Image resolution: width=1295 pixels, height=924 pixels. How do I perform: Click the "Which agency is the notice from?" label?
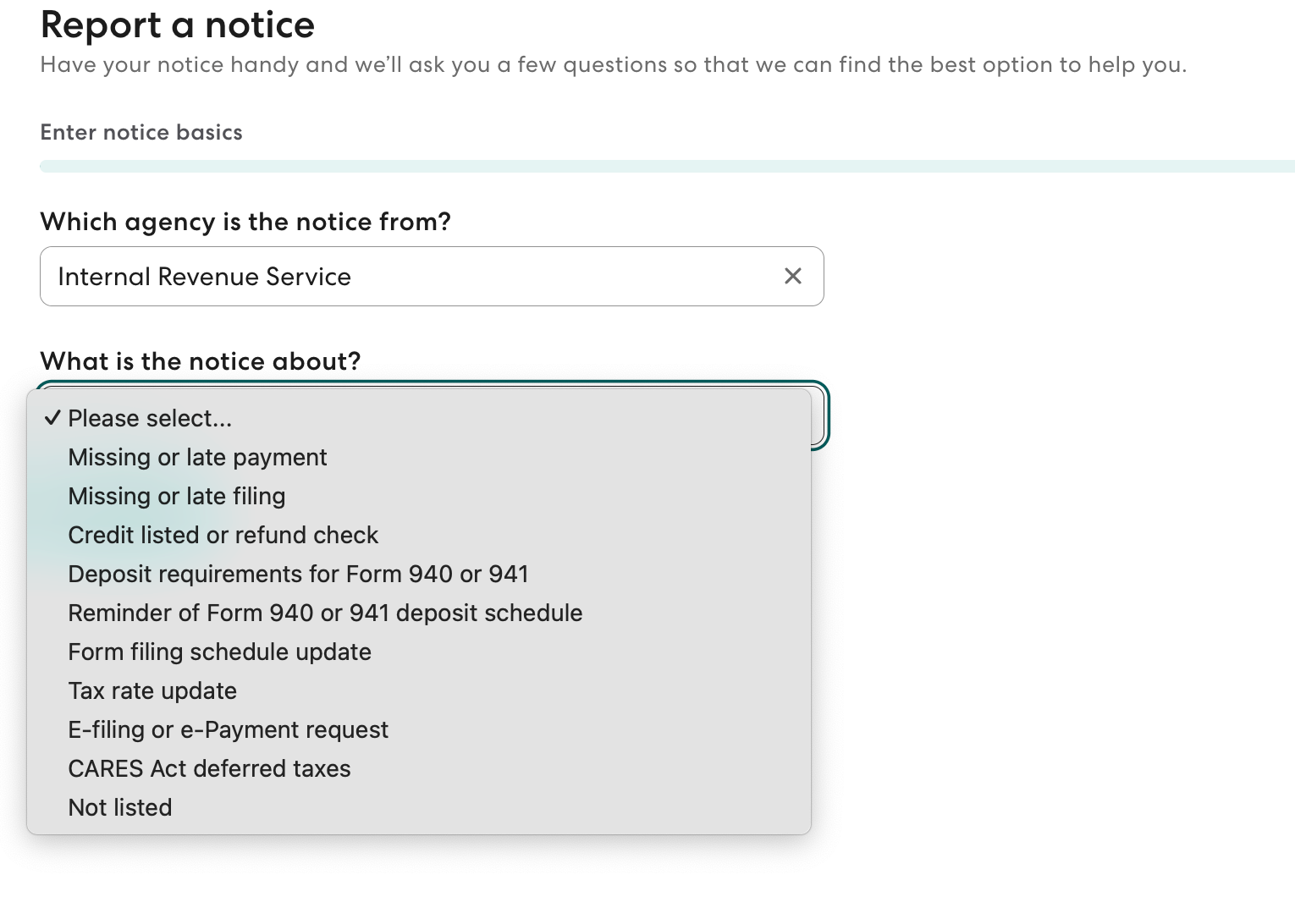pyautogui.click(x=245, y=222)
